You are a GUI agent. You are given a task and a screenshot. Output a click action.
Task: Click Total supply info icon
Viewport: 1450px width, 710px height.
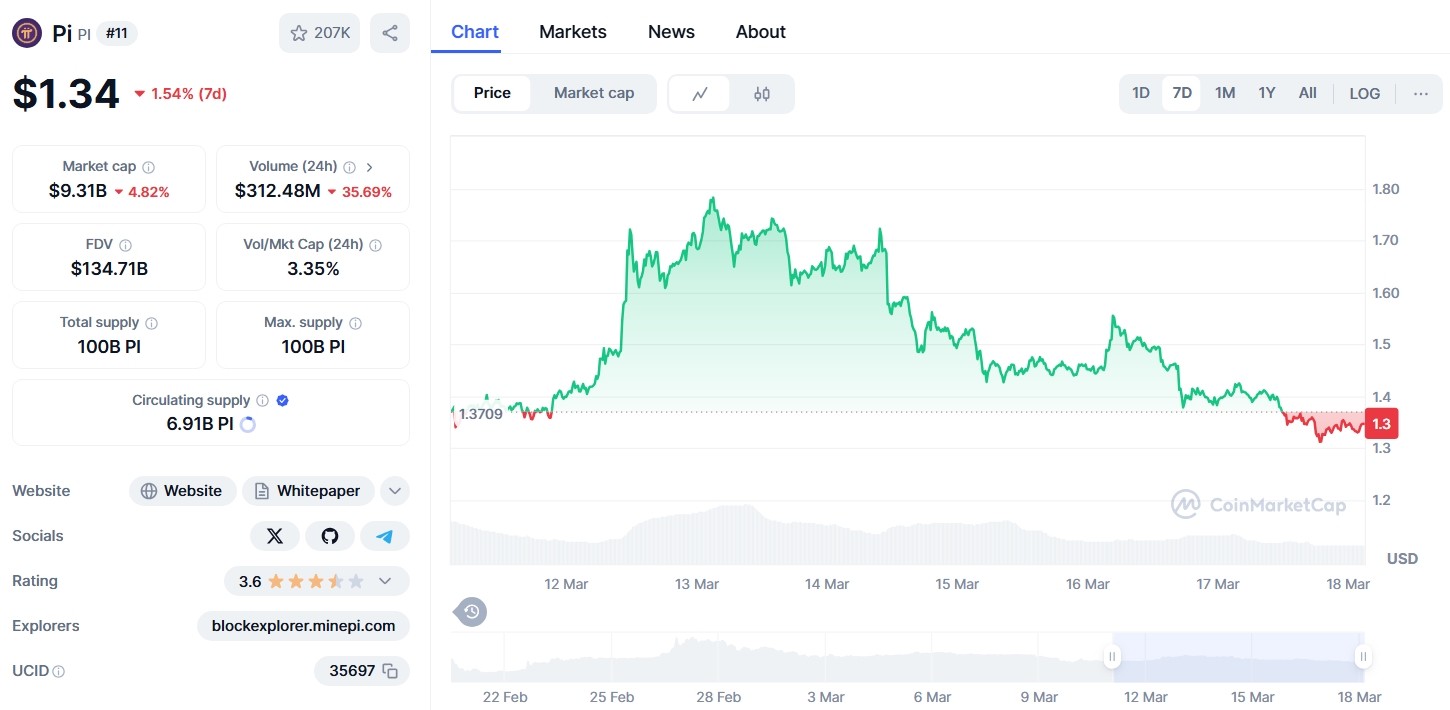click(x=152, y=323)
